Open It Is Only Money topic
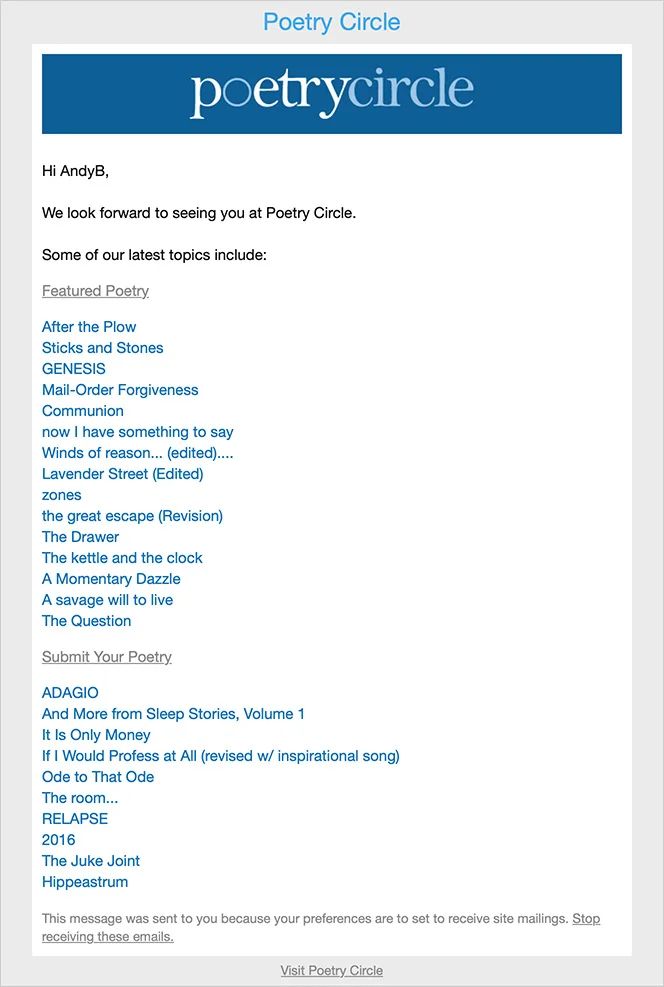Screen dimensions: 664x987 (x=96, y=735)
